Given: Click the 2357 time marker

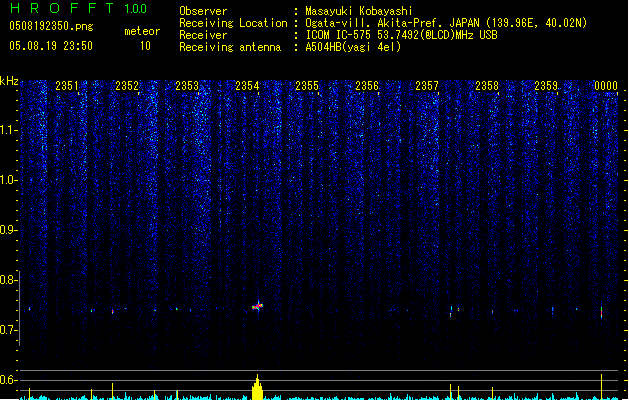Looking at the screenshot, I should pos(427,85).
